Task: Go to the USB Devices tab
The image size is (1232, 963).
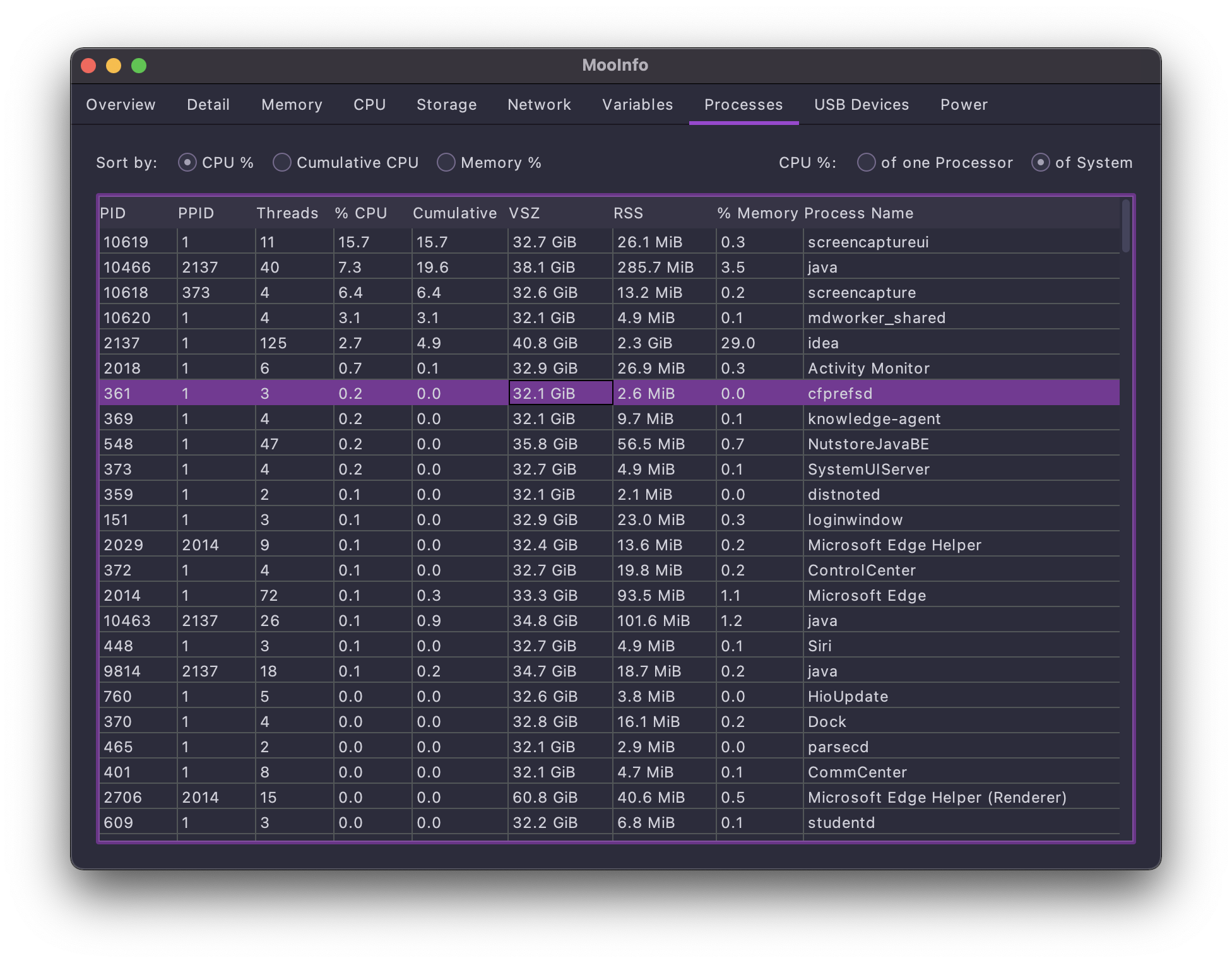Action: (x=862, y=105)
